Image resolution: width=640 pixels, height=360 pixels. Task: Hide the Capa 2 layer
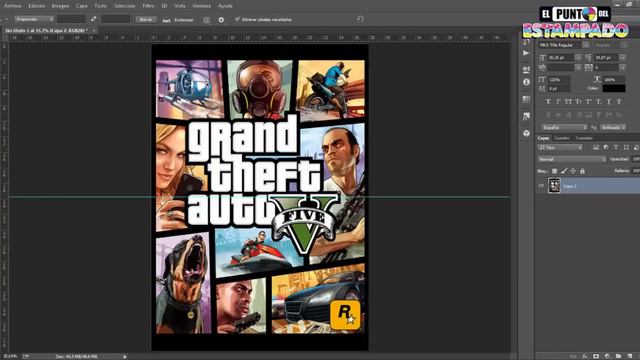point(542,186)
